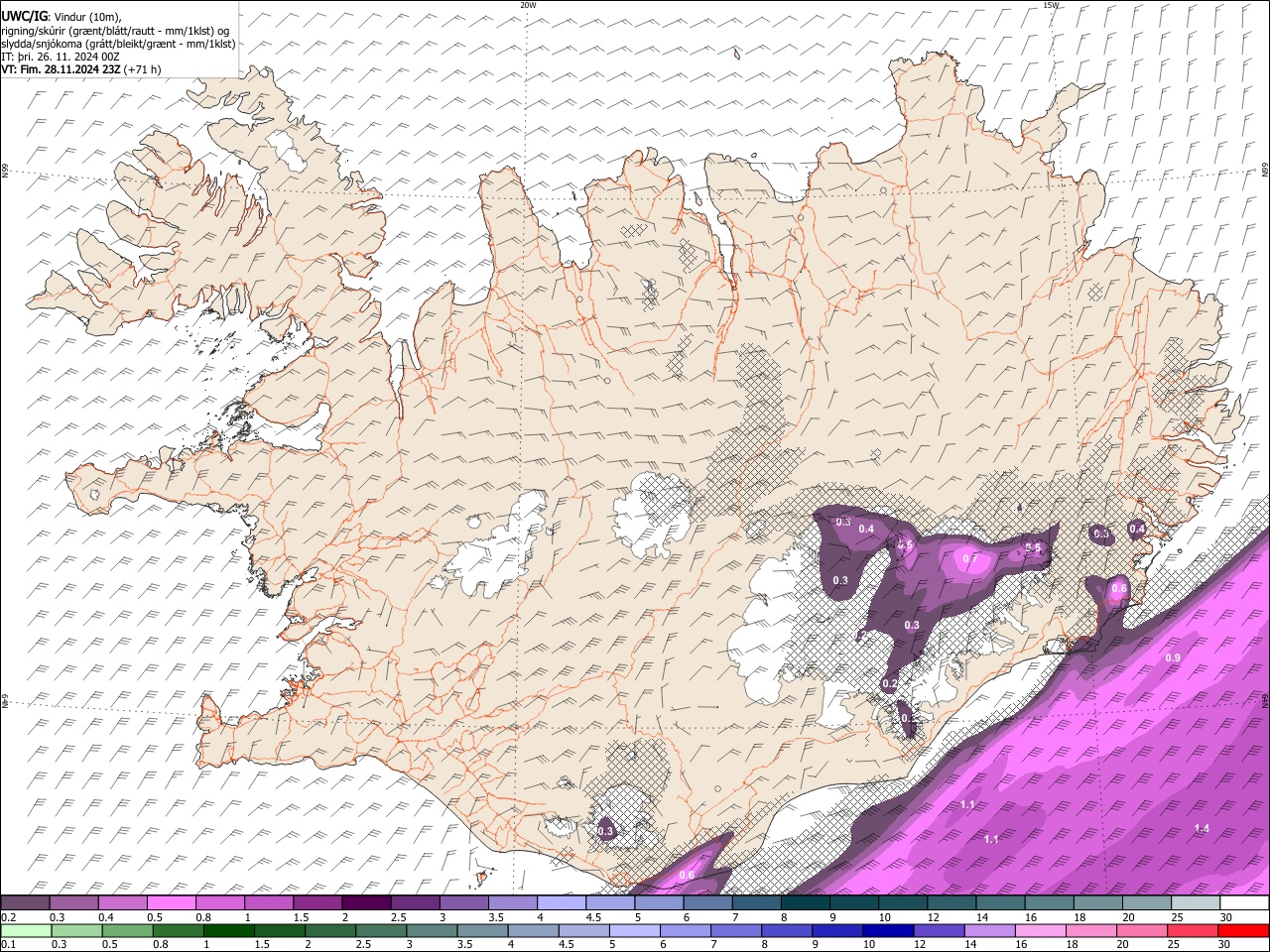Click the rain legend swatch for 4.5–5 mm

pos(583,931)
